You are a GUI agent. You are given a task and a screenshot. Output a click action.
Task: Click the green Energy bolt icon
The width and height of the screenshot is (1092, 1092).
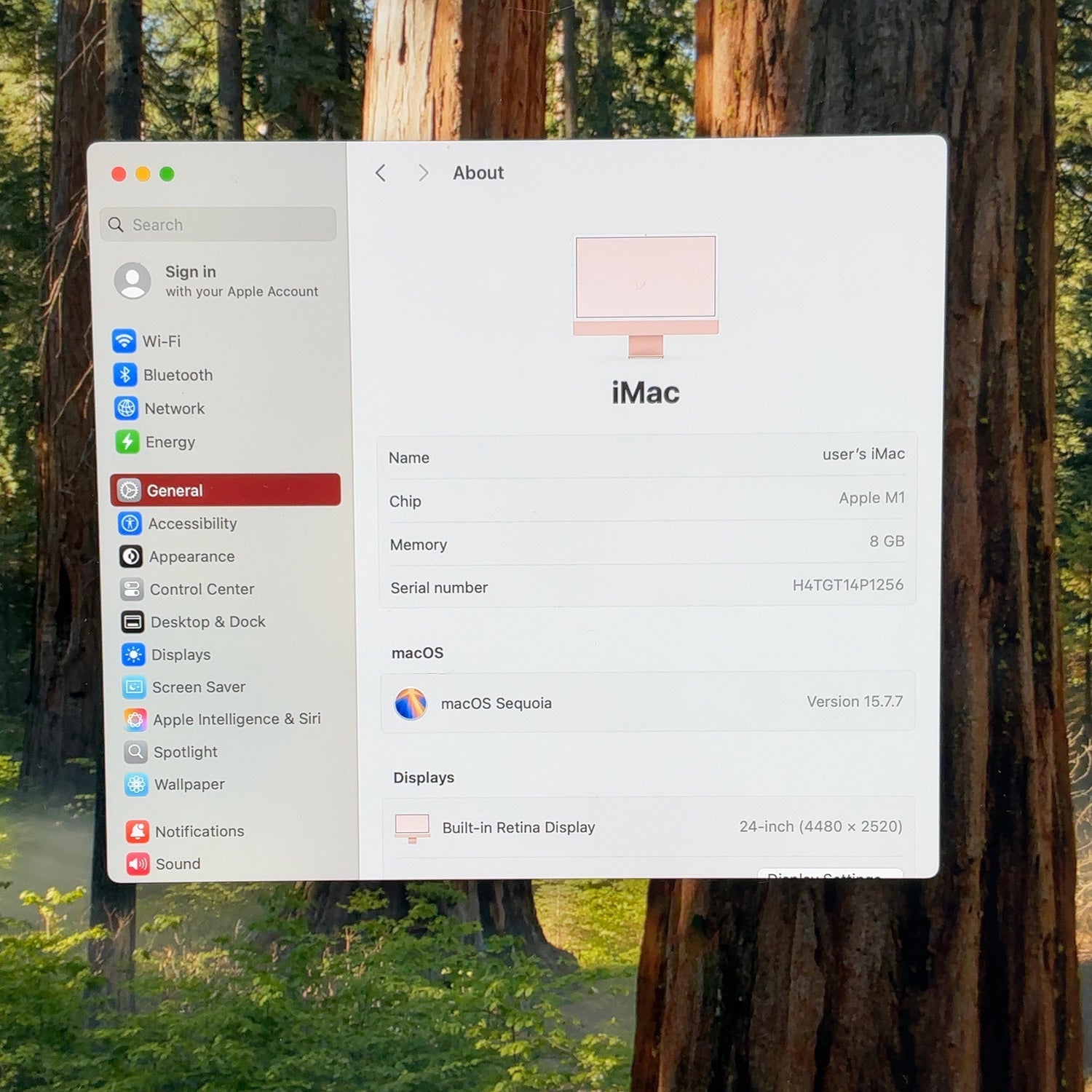pyautogui.click(x=127, y=441)
